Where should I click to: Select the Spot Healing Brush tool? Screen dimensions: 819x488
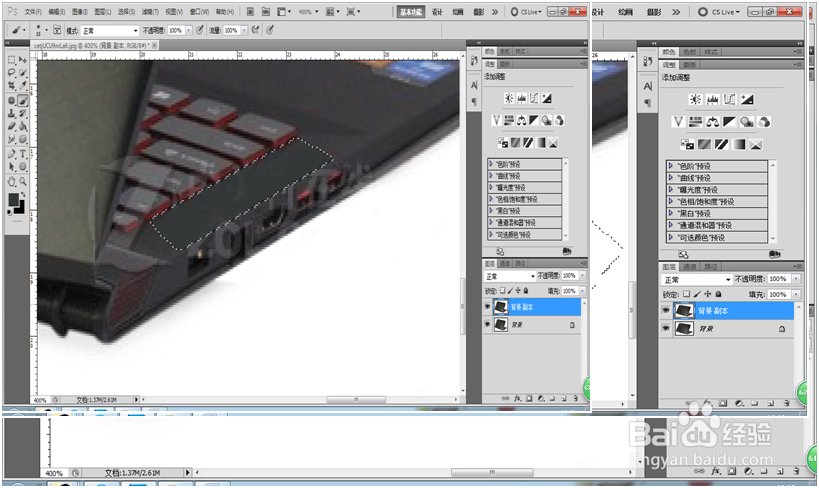[11, 100]
